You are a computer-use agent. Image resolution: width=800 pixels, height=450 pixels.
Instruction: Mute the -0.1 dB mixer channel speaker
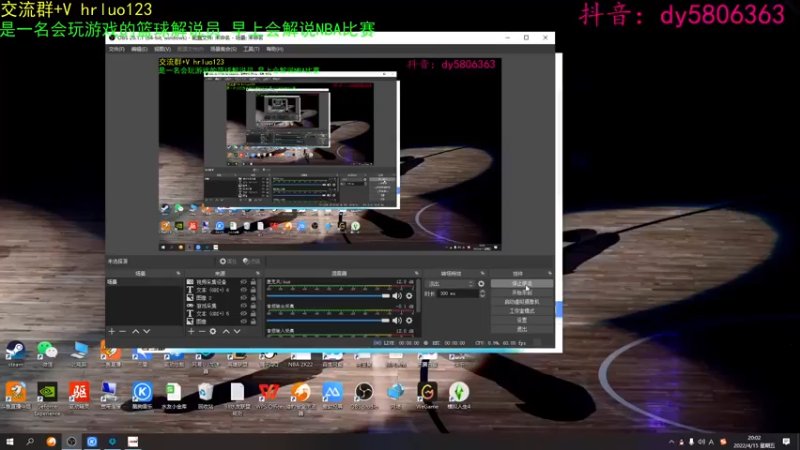397,320
